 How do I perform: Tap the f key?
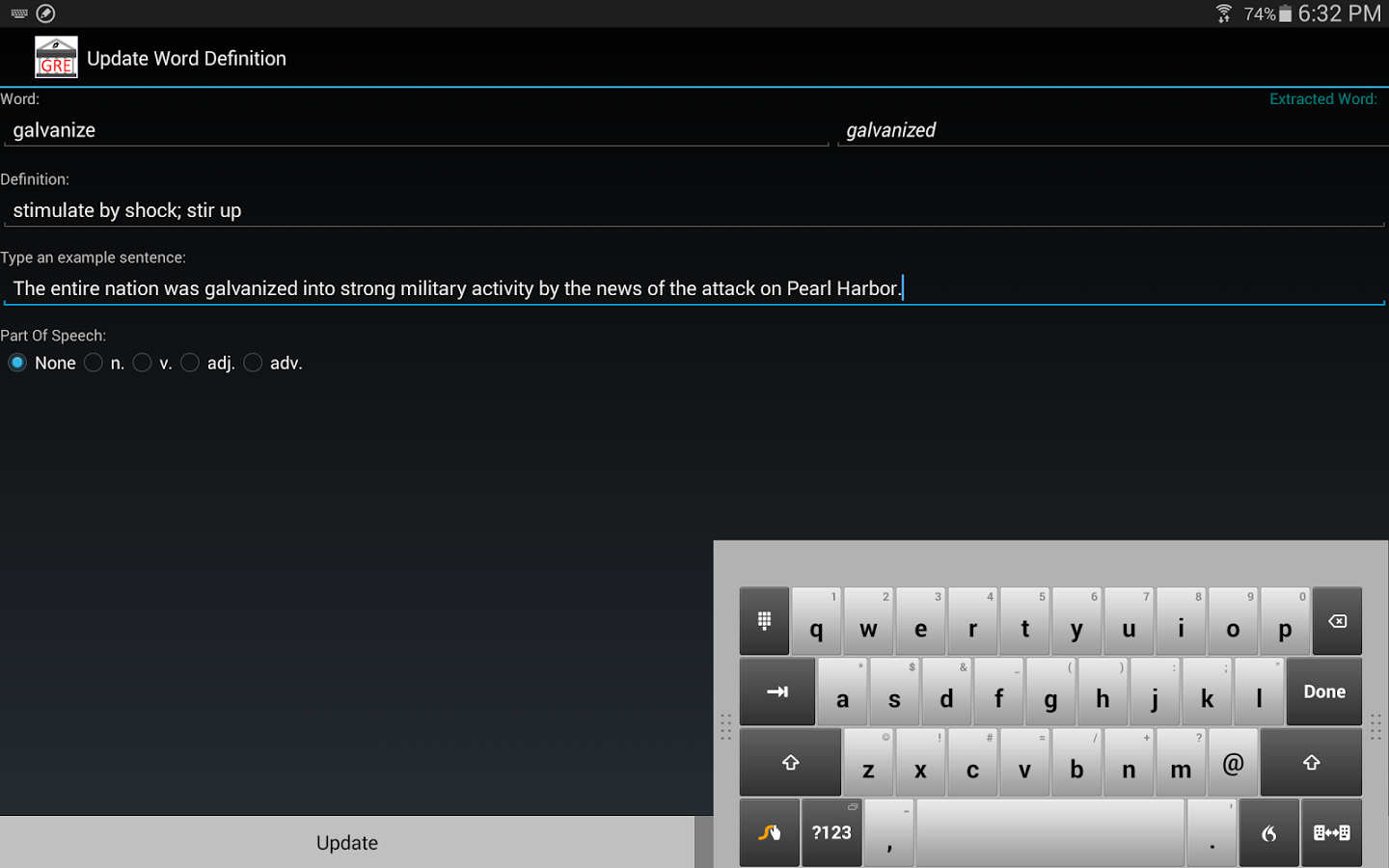coord(998,692)
